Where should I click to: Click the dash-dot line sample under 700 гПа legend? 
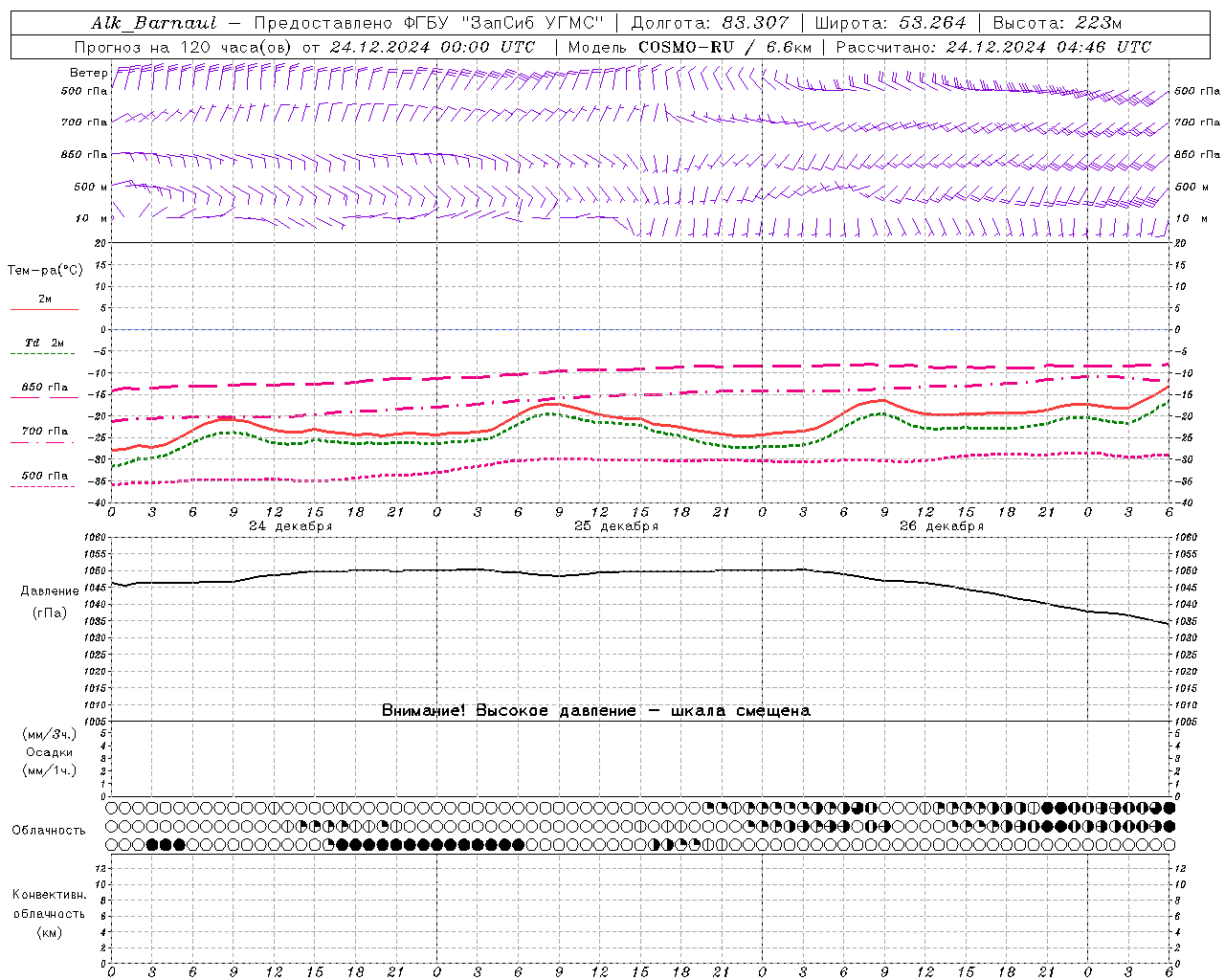tap(42, 442)
